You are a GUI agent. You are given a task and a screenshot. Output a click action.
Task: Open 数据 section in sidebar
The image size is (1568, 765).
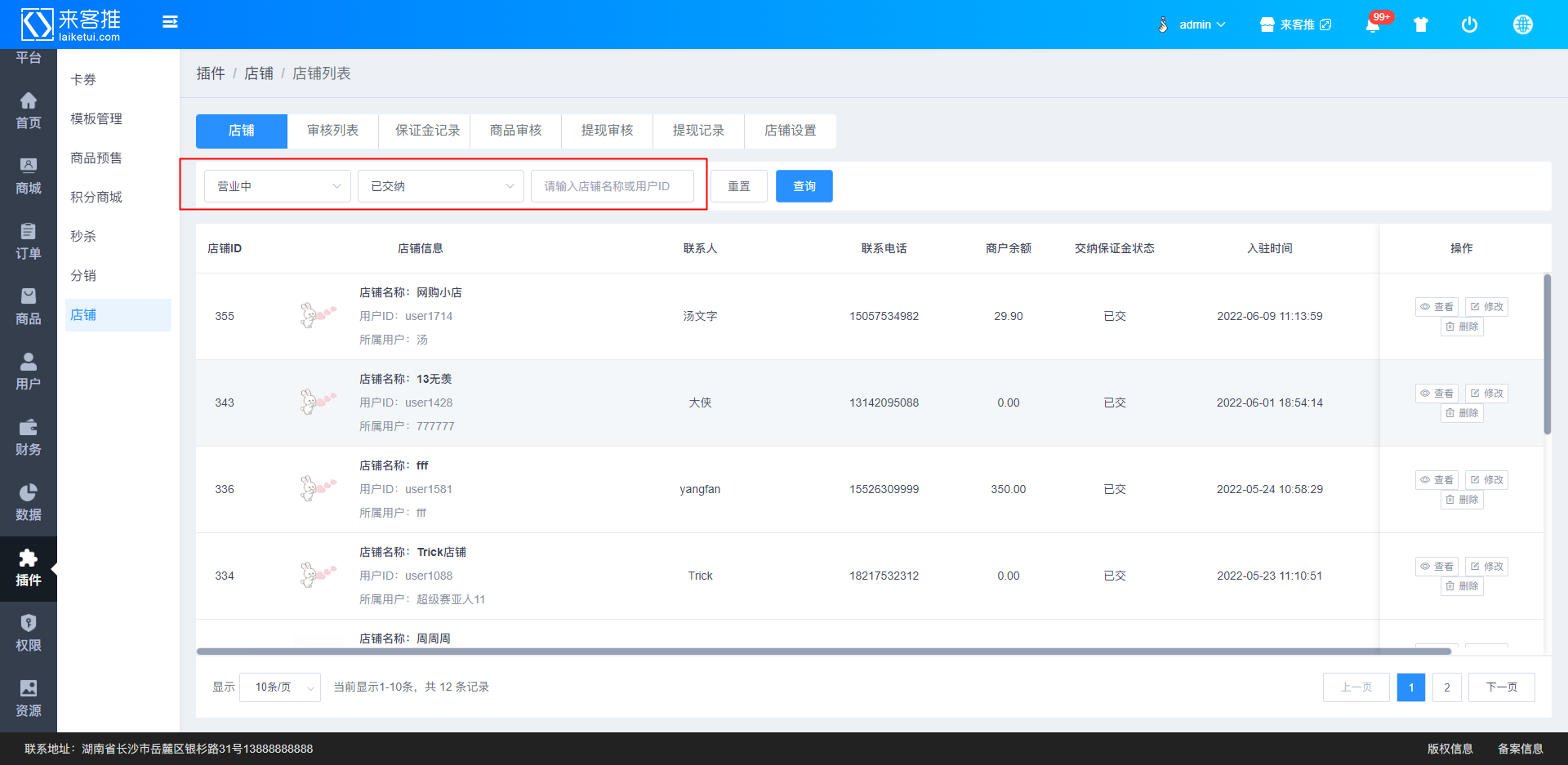29,503
